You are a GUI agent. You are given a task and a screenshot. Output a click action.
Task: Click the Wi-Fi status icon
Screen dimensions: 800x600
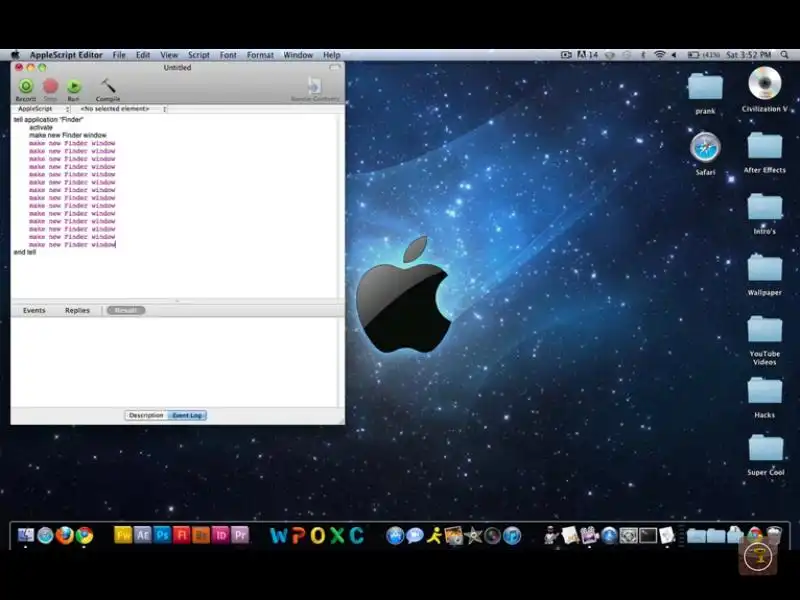tap(659, 55)
